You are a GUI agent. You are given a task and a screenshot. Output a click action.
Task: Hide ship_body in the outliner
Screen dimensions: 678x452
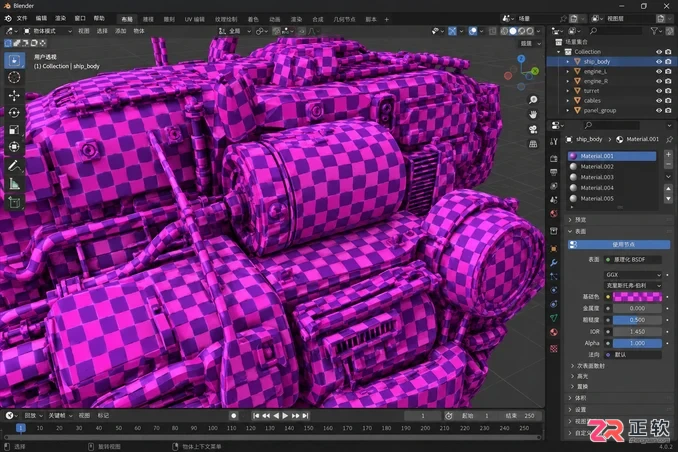pyautogui.click(x=659, y=61)
